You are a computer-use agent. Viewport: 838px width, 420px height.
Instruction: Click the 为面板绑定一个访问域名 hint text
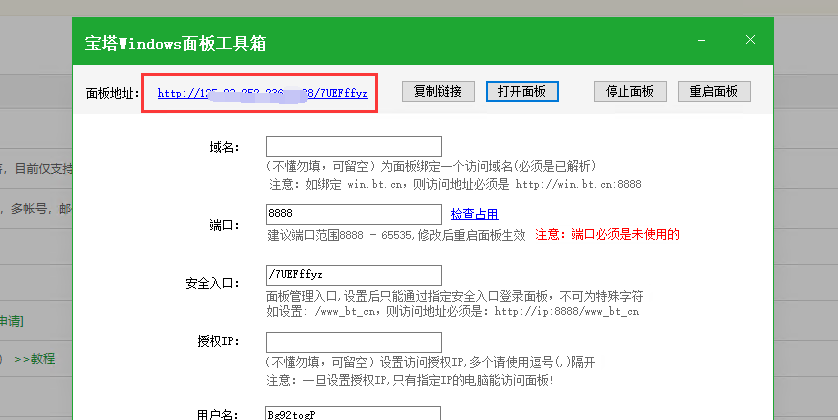tap(431, 167)
